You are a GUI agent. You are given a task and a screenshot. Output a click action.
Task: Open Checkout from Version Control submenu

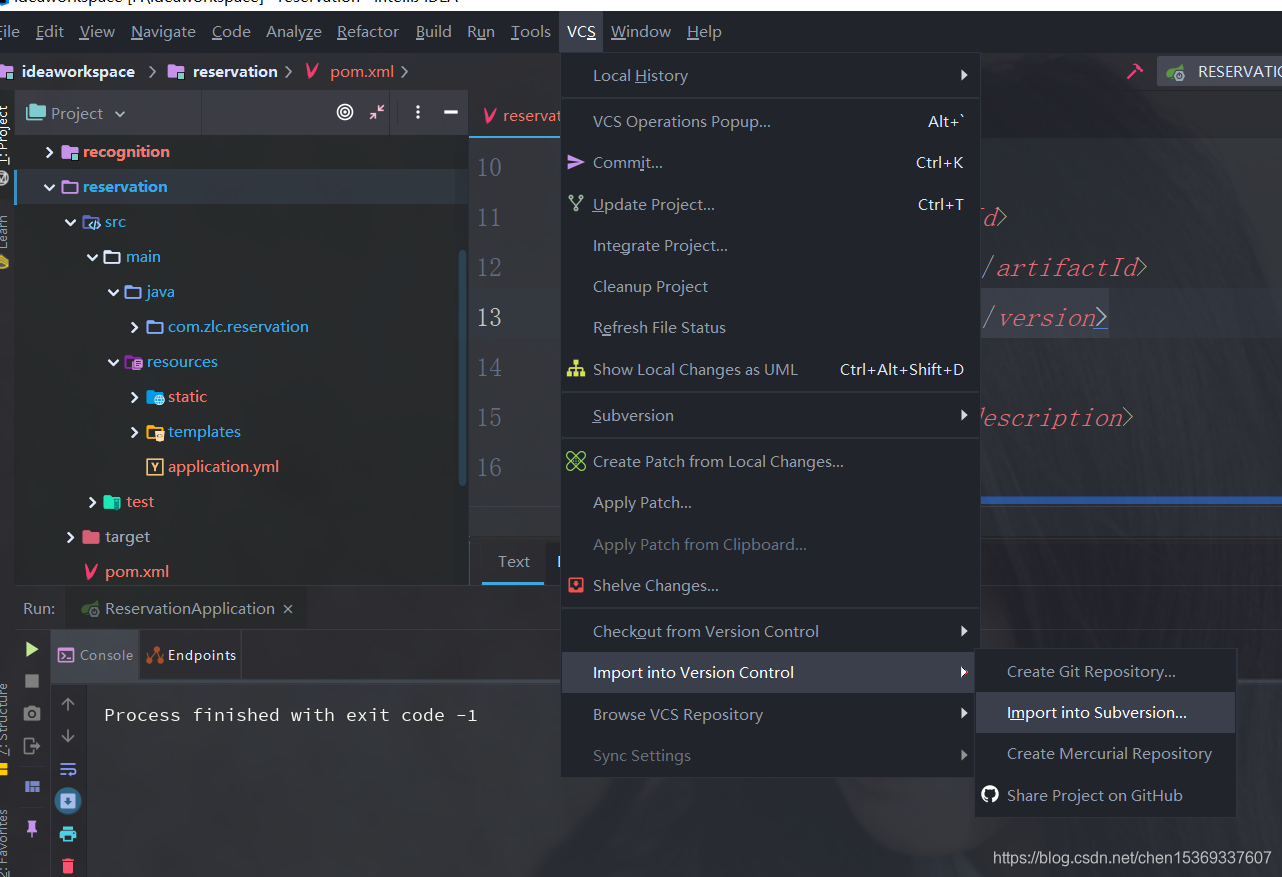pyautogui.click(x=770, y=631)
